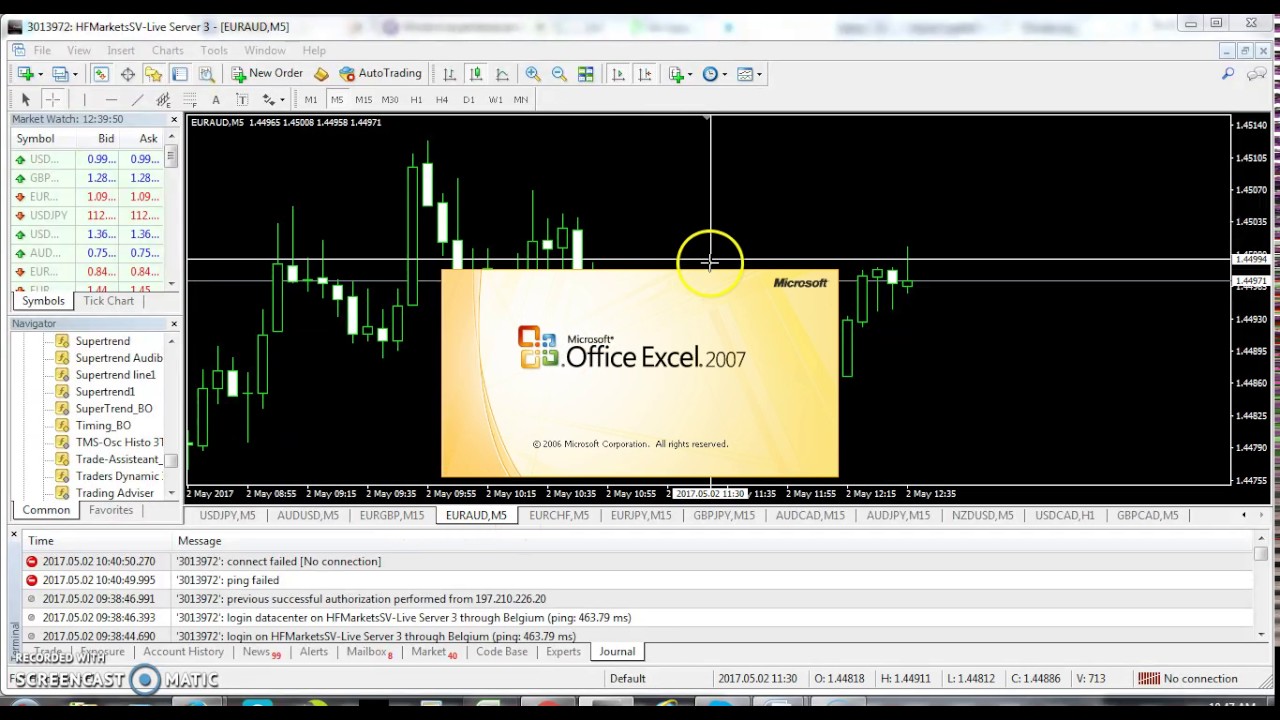The height and width of the screenshot is (720, 1280).
Task: Open the Insert menu
Action: click(121, 50)
